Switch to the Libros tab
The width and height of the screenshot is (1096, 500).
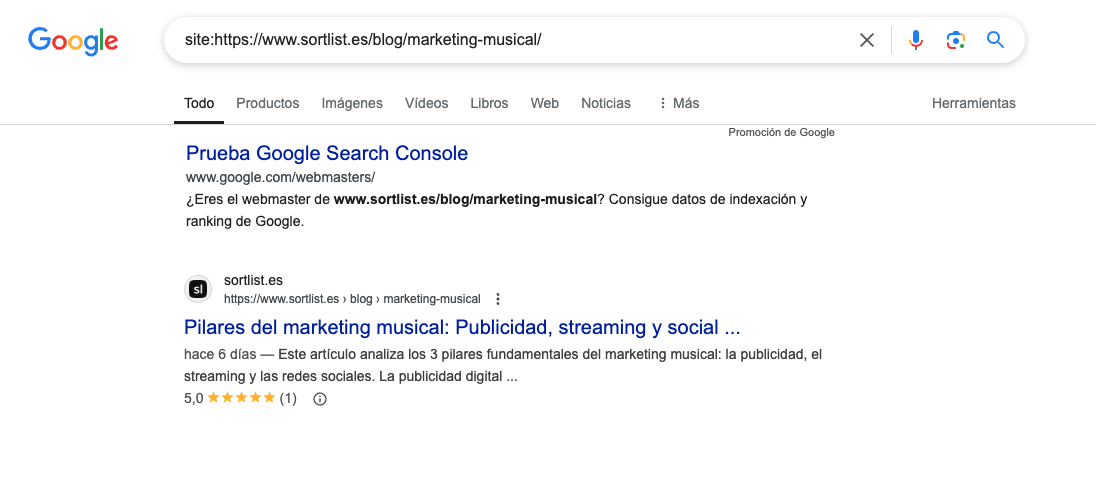click(489, 103)
